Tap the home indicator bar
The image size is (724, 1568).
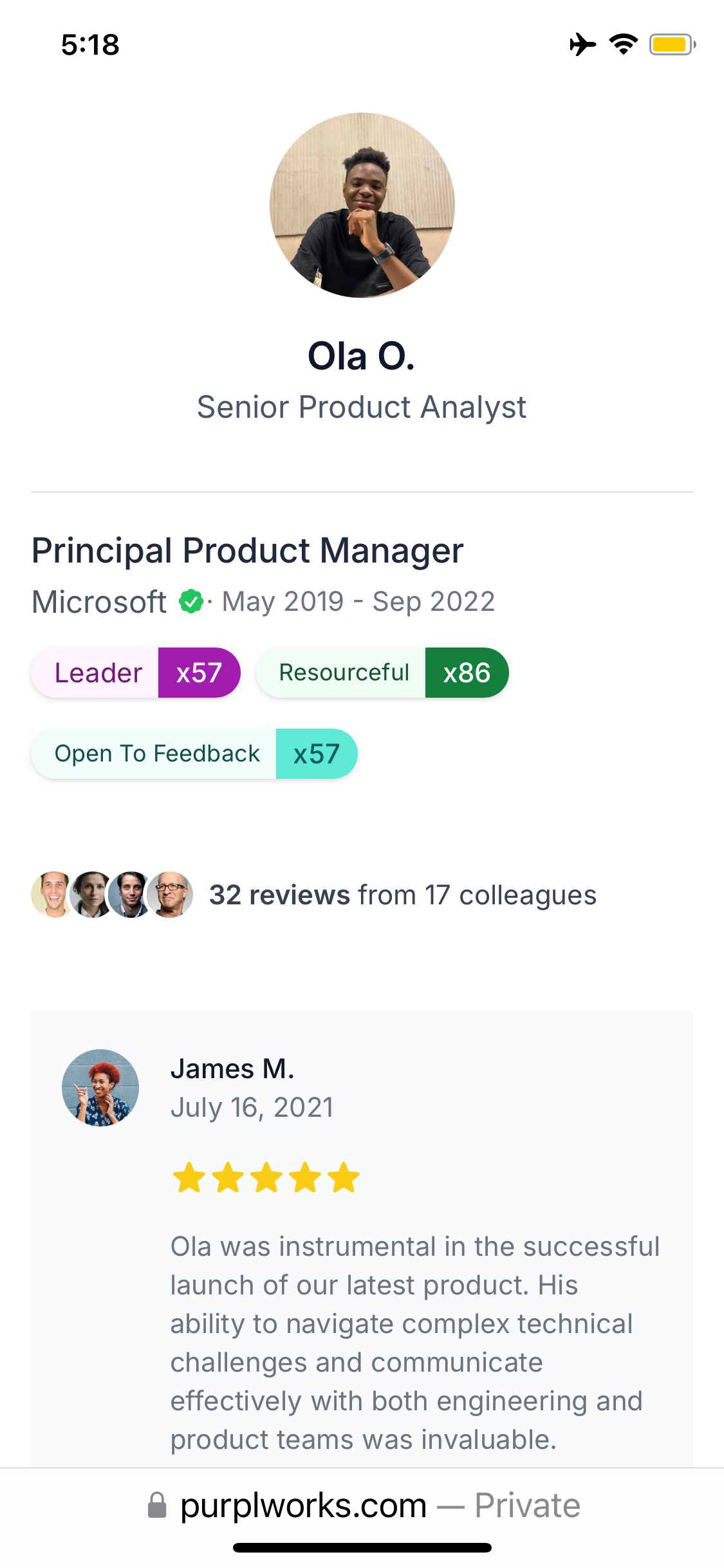coord(362,1547)
